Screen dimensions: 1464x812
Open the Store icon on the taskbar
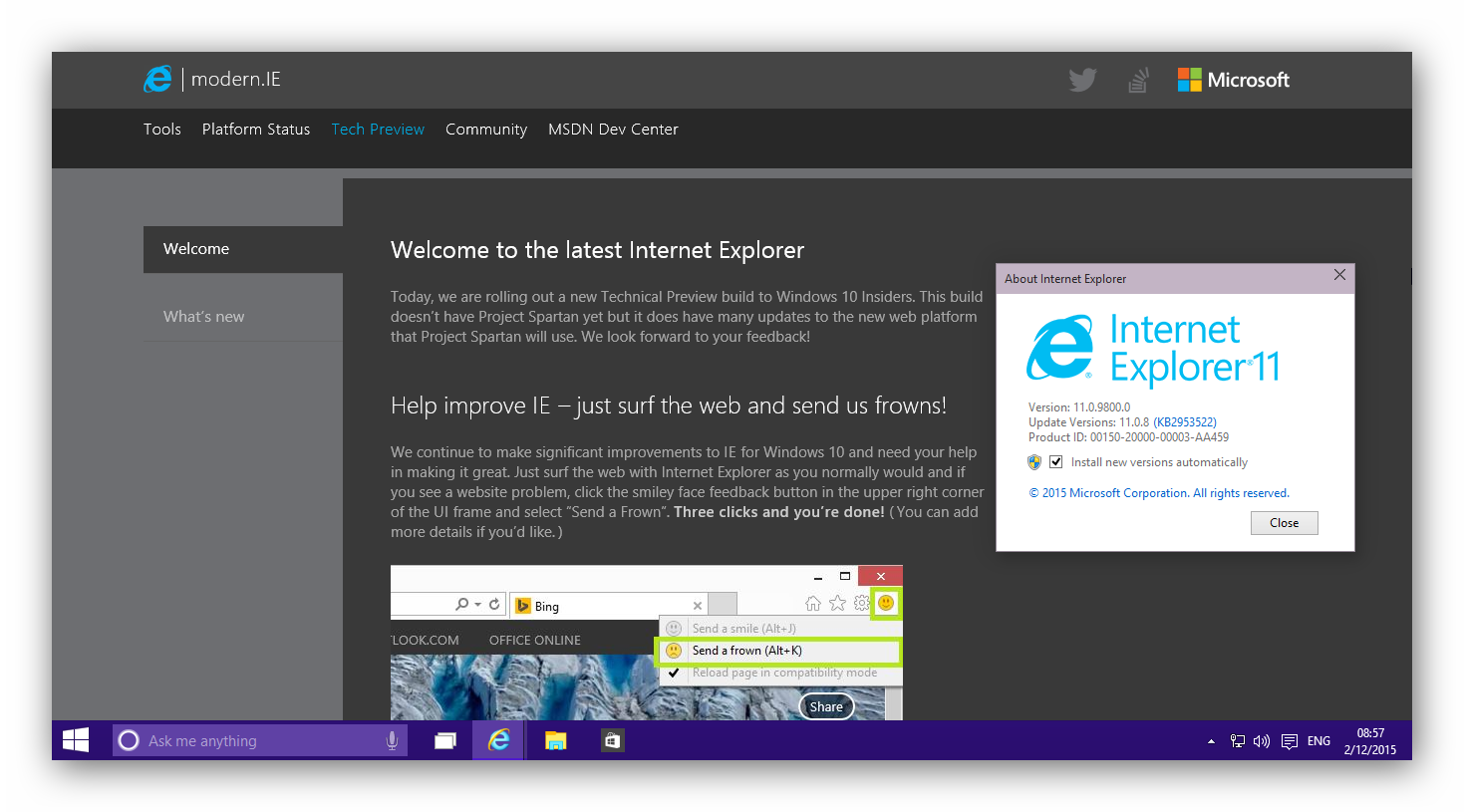pos(612,740)
